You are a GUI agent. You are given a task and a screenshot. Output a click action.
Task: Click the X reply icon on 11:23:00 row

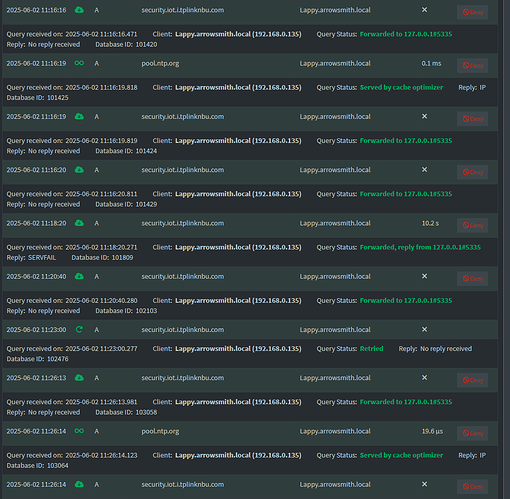[424, 329]
